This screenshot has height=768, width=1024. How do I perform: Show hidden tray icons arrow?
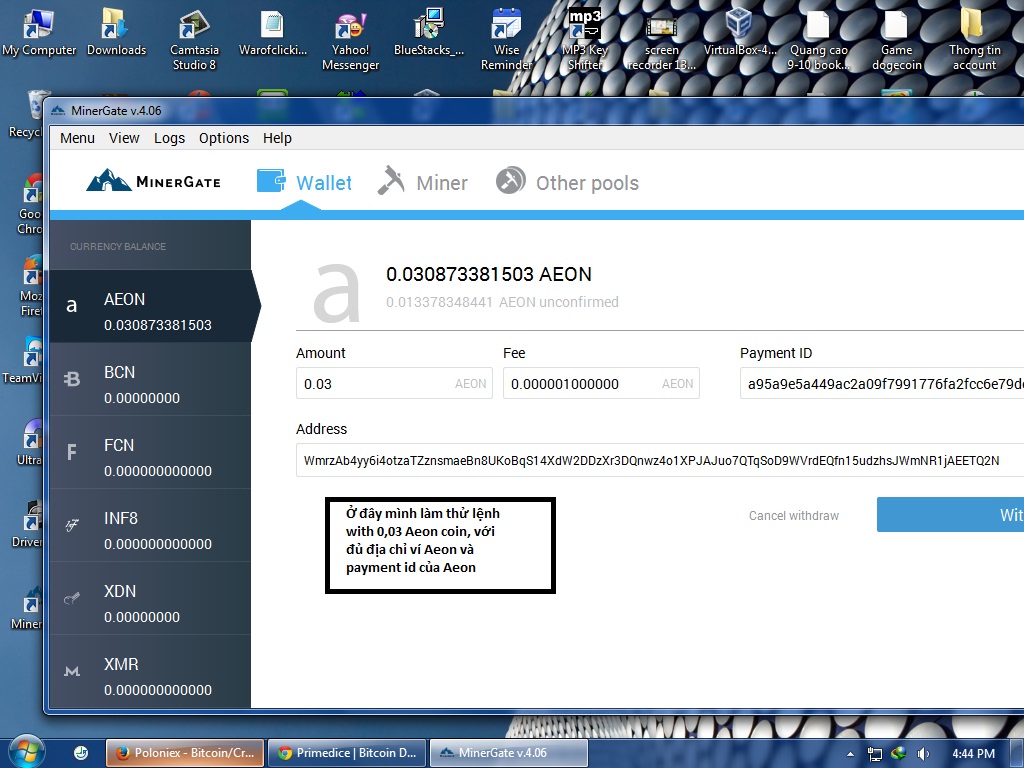[x=850, y=754]
